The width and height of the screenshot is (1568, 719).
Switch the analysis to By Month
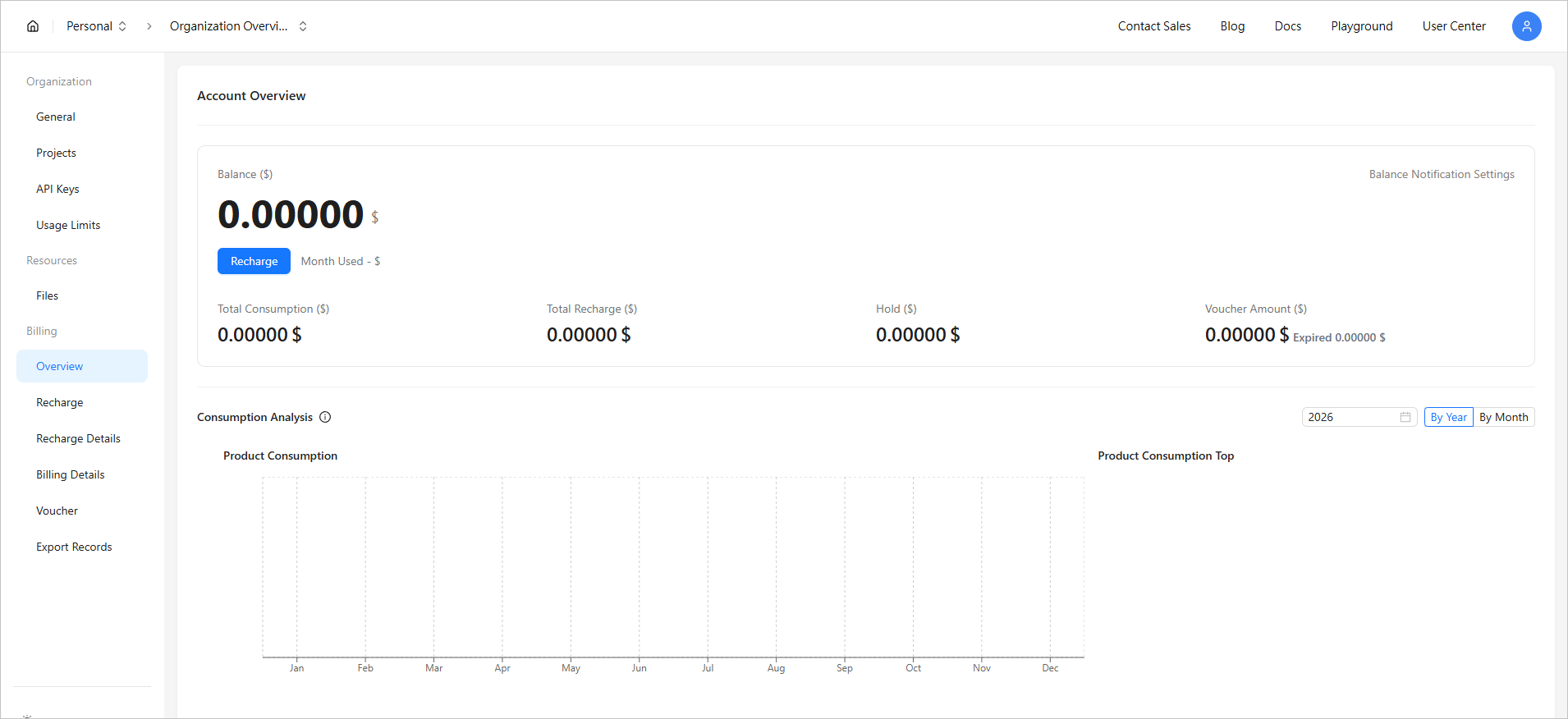[1503, 417]
